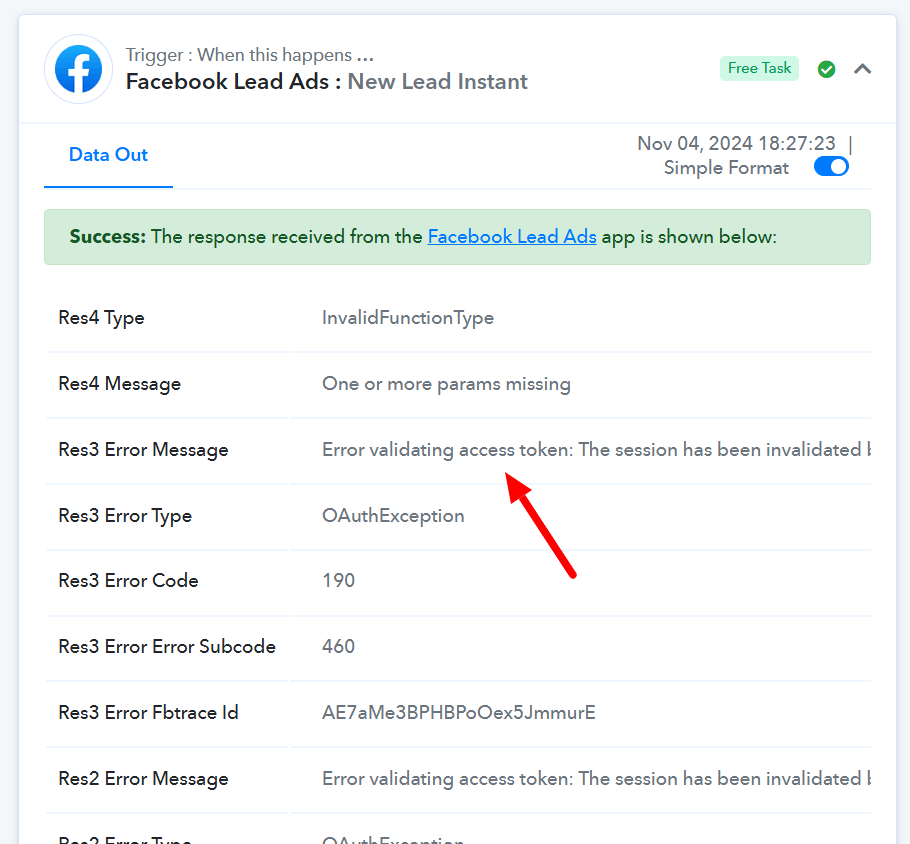Click the Res2 Error Message value text
The width and height of the screenshot is (910, 844).
(x=596, y=779)
